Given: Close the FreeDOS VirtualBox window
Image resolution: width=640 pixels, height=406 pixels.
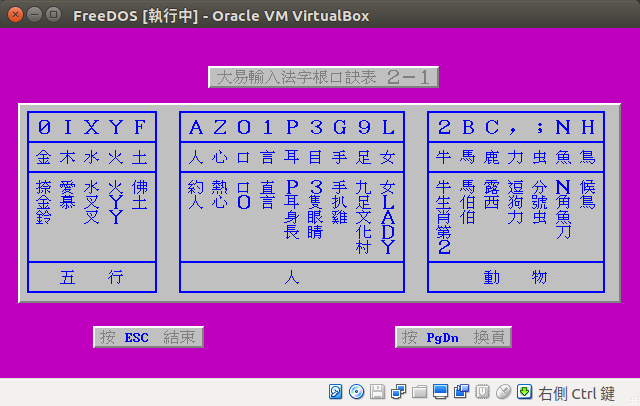Looking at the screenshot, I should coord(13,15).
